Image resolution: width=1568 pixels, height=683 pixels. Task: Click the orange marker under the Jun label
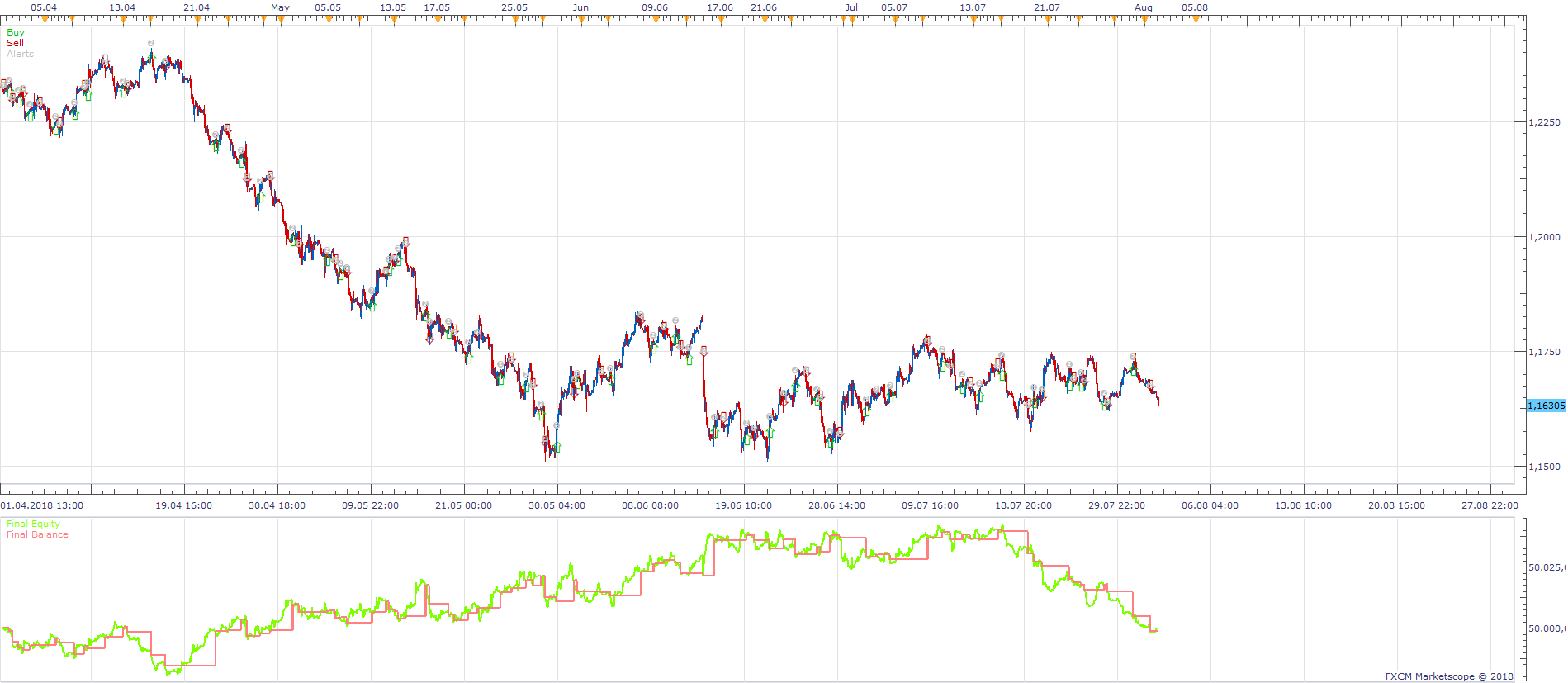click(x=581, y=20)
